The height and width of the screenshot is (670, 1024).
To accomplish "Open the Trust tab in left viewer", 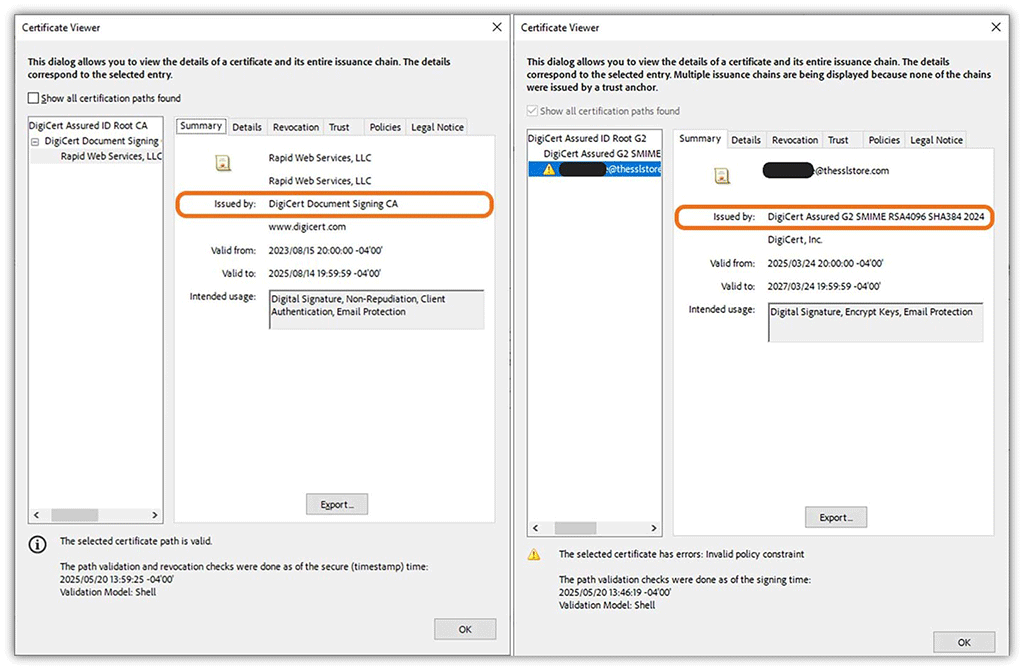I will [339, 127].
